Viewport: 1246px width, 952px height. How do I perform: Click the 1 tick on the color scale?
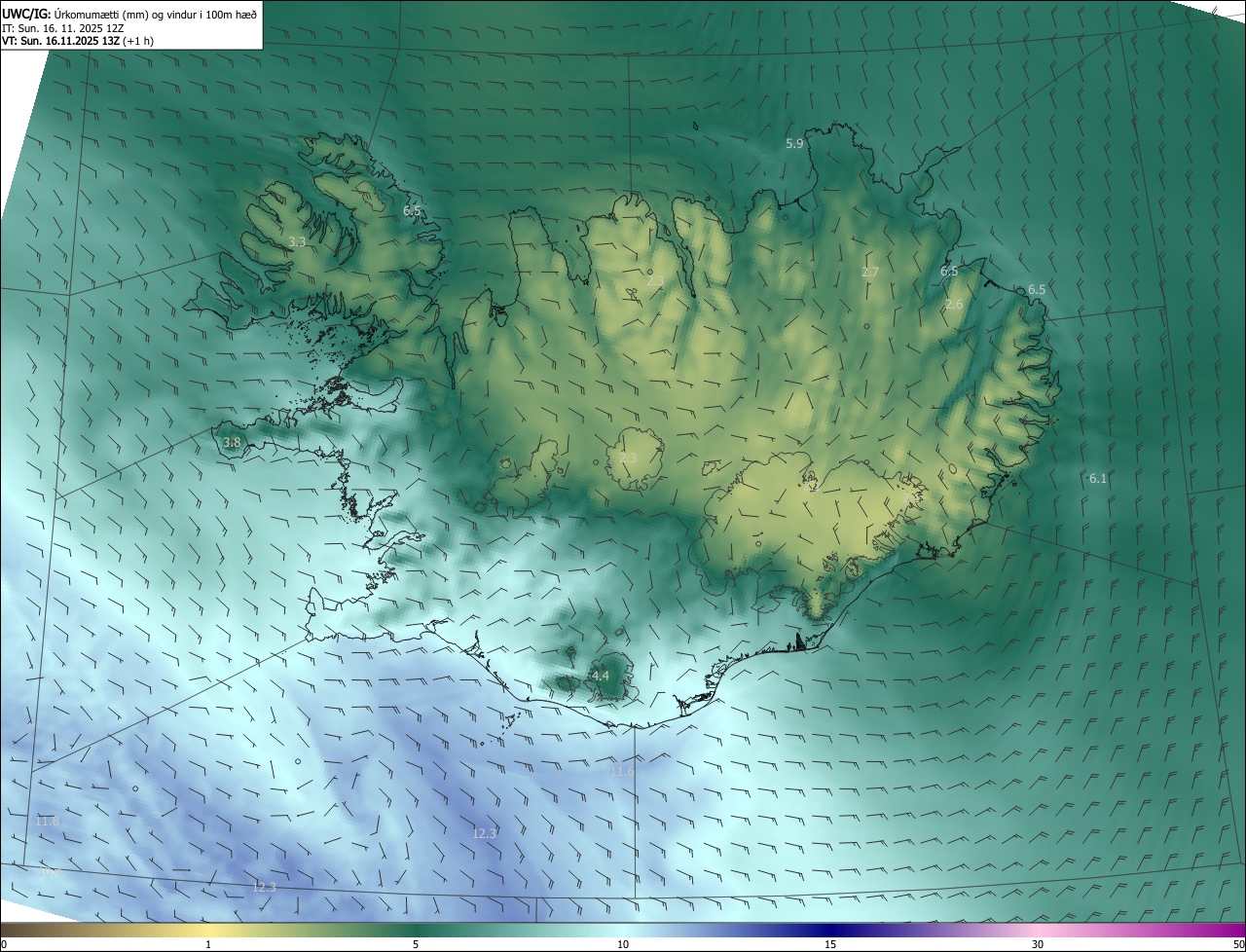pyautogui.click(x=208, y=944)
